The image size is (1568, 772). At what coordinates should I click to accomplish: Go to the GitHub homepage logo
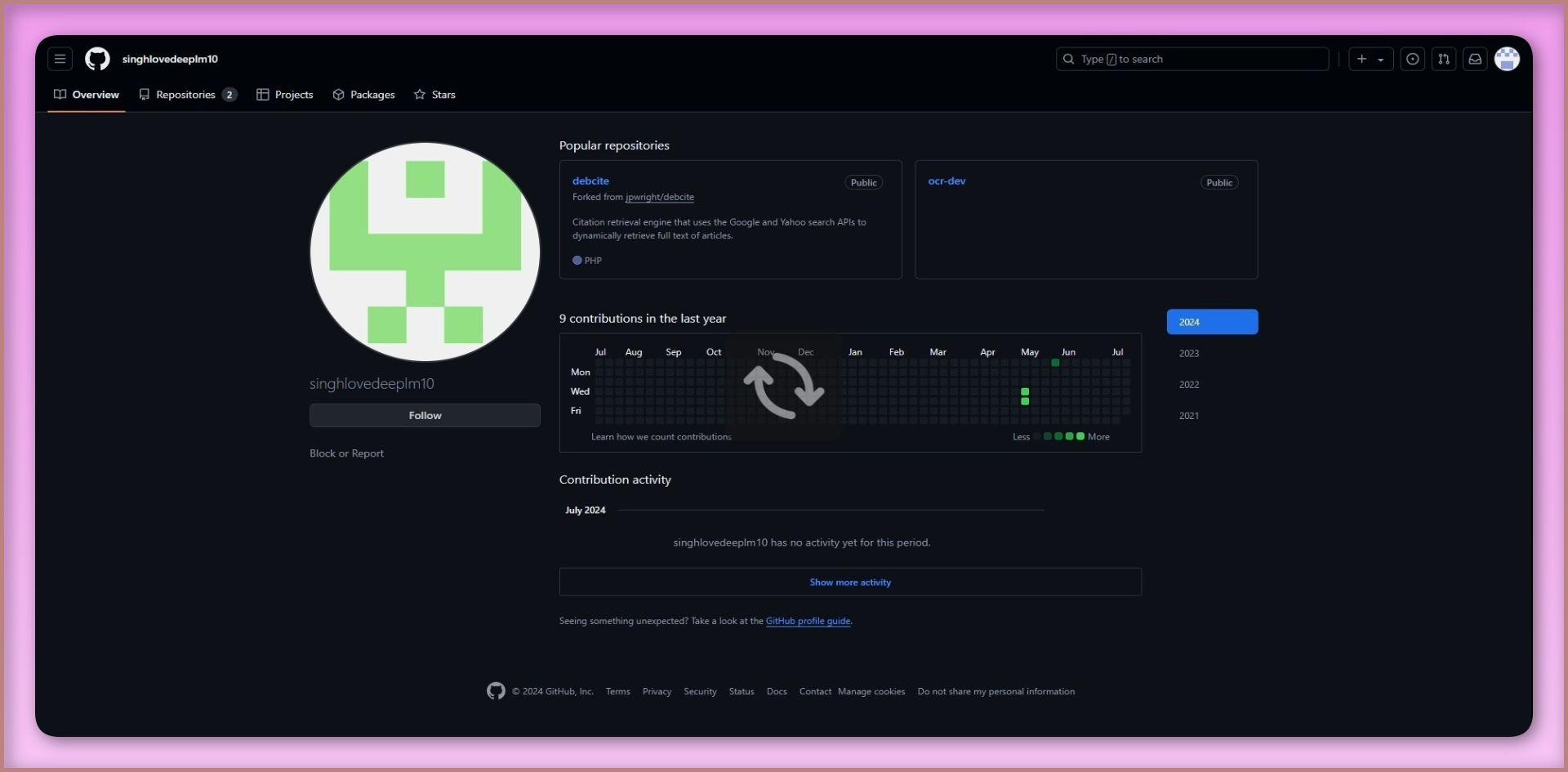(97, 59)
